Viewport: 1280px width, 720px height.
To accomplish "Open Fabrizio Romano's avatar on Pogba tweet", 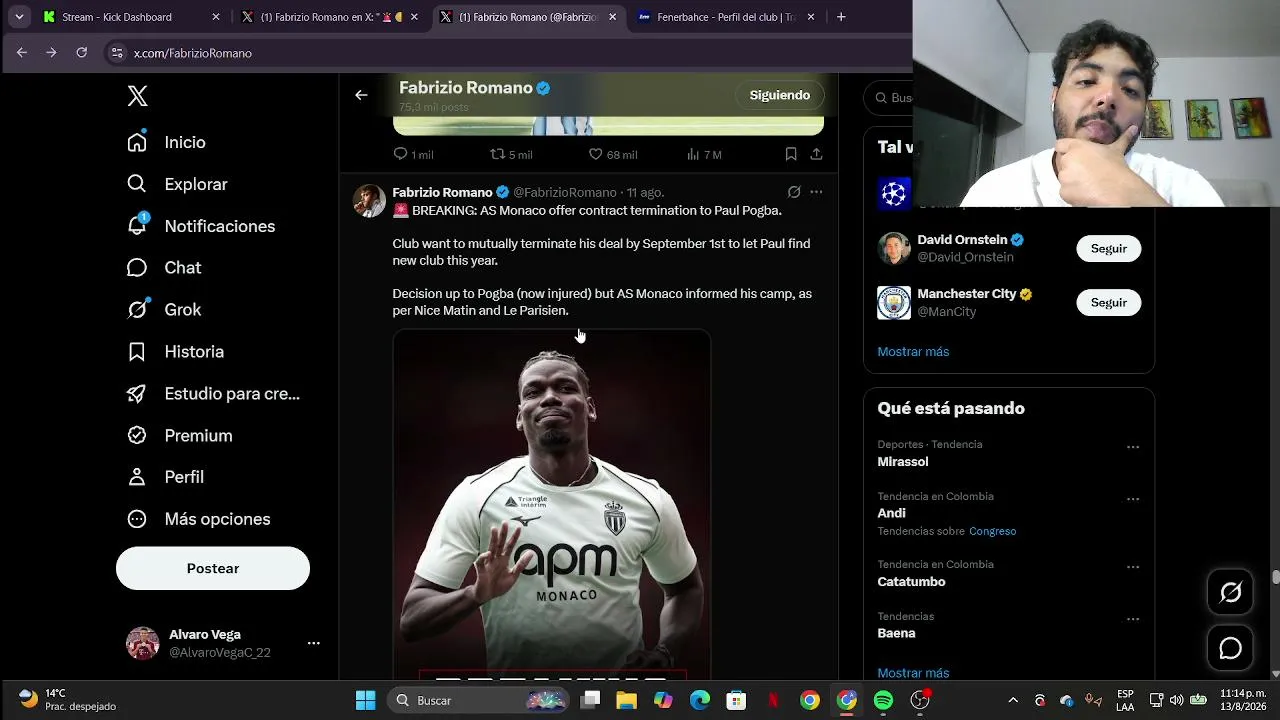I will point(369,201).
